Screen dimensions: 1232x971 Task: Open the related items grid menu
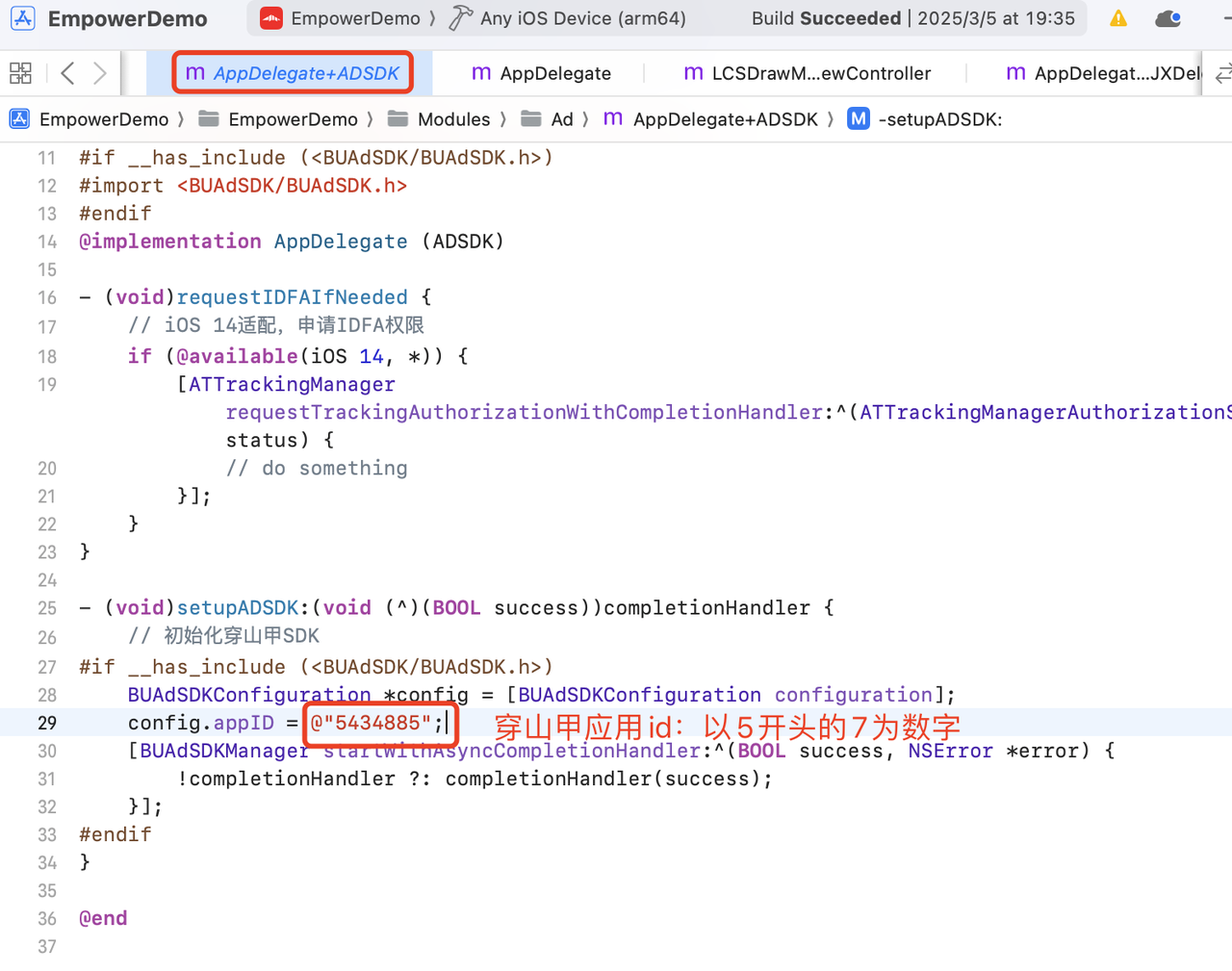click(20, 73)
